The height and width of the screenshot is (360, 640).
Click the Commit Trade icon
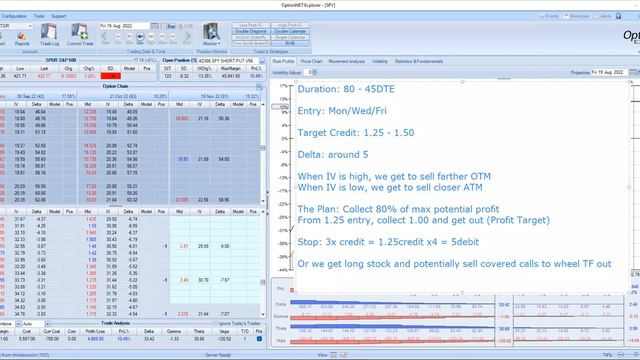[80, 35]
